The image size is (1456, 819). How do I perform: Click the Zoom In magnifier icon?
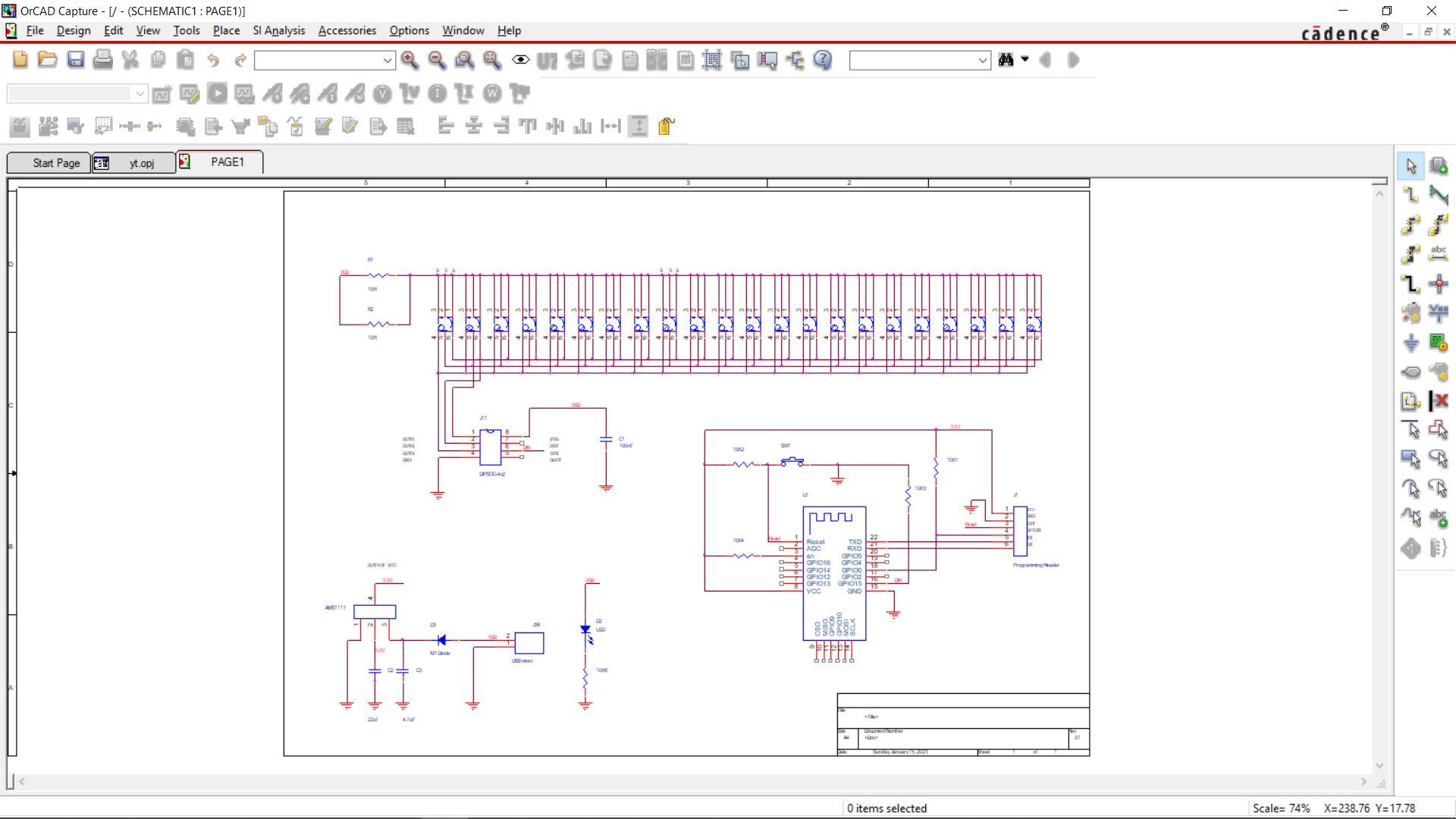click(x=409, y=60)
